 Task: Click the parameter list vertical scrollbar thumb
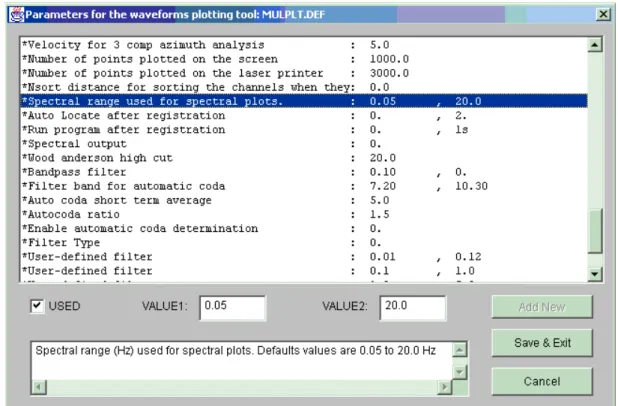pyautogui.click(x=595, y=231)
